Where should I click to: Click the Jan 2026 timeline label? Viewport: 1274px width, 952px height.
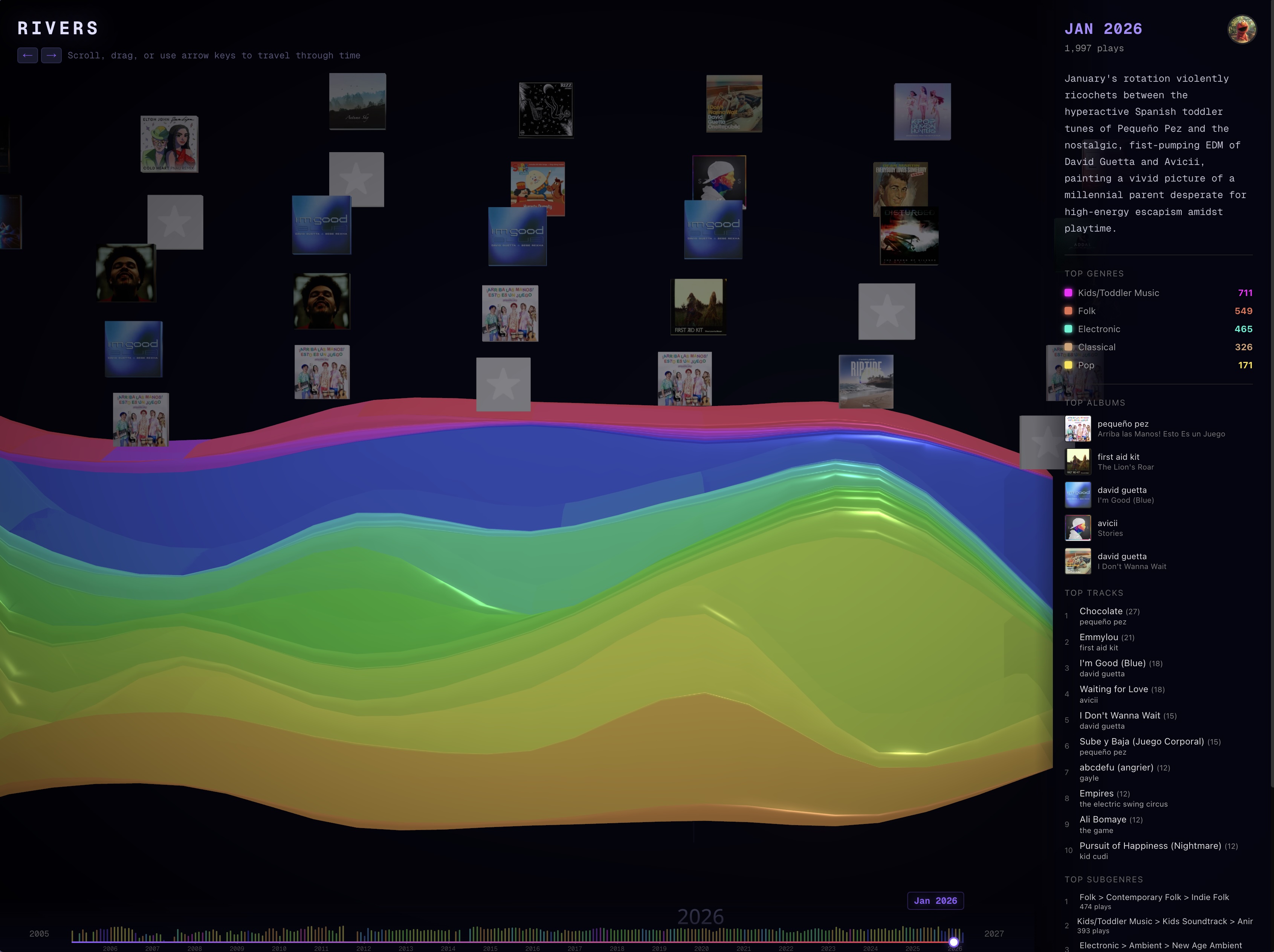pyautogui.click(x=935, y=901)
